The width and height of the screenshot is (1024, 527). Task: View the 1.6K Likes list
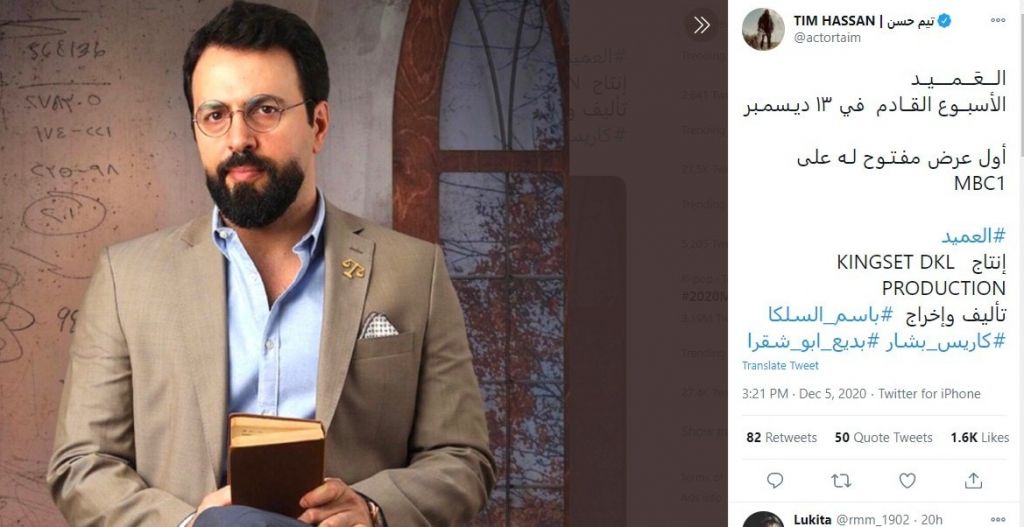(980, 438)
